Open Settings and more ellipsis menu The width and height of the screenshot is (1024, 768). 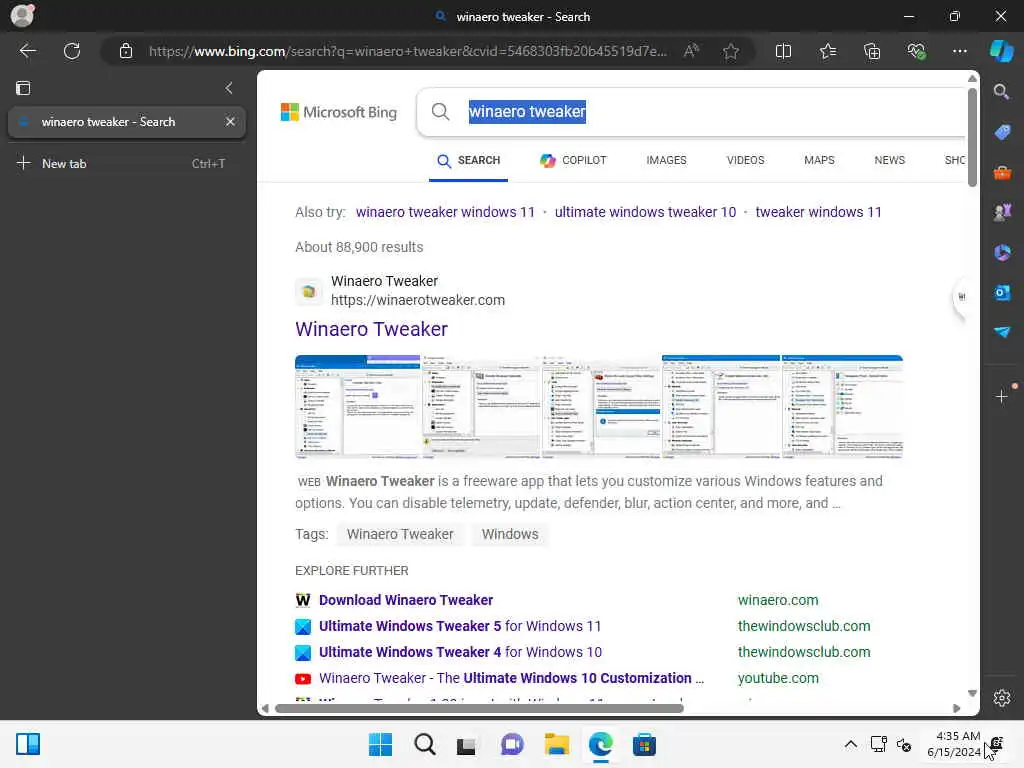959,51
